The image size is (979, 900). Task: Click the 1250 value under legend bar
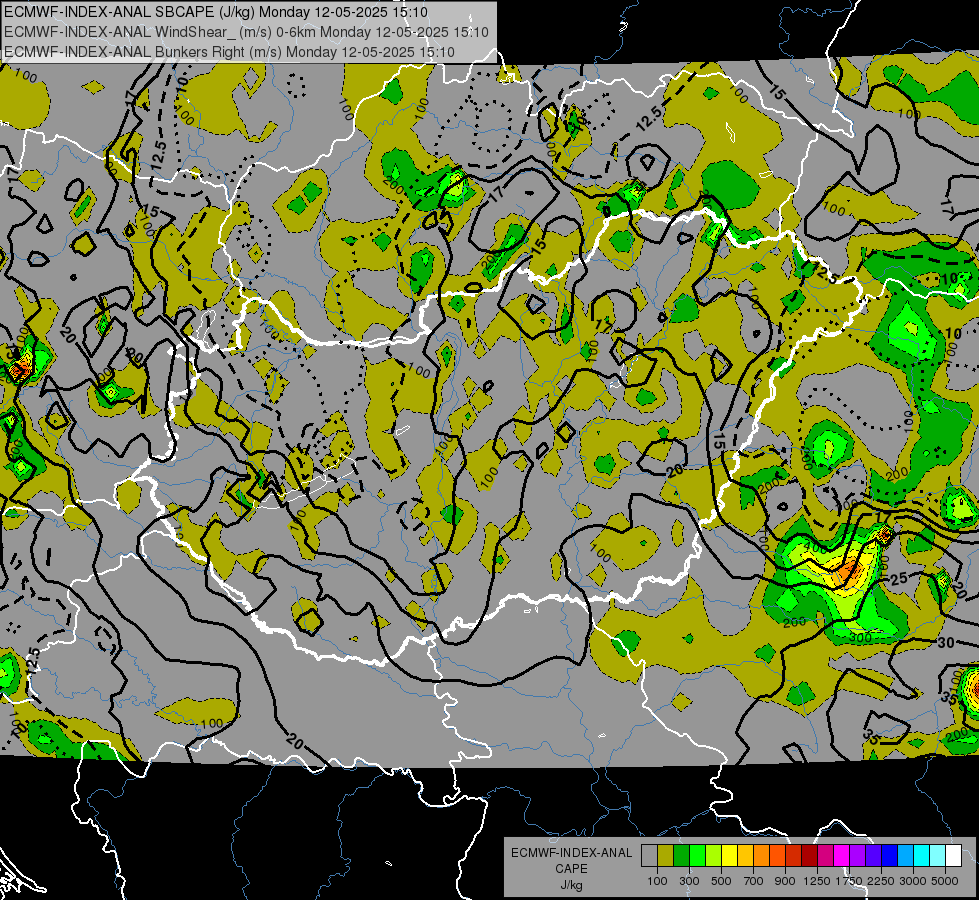coord(817,881)
